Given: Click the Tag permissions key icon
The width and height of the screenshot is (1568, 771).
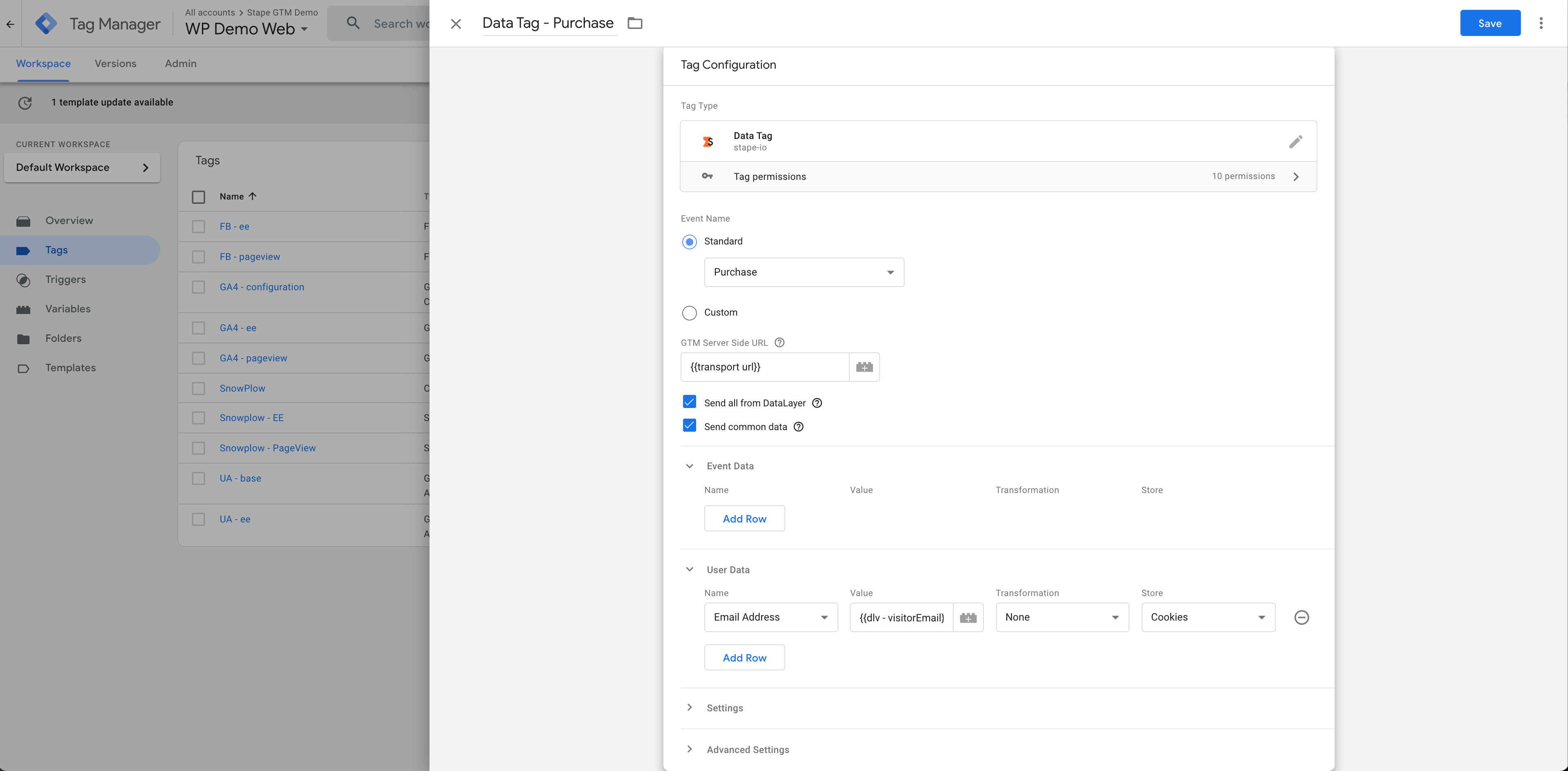Looking at the screenshot, I should click(x=707, y=176).
